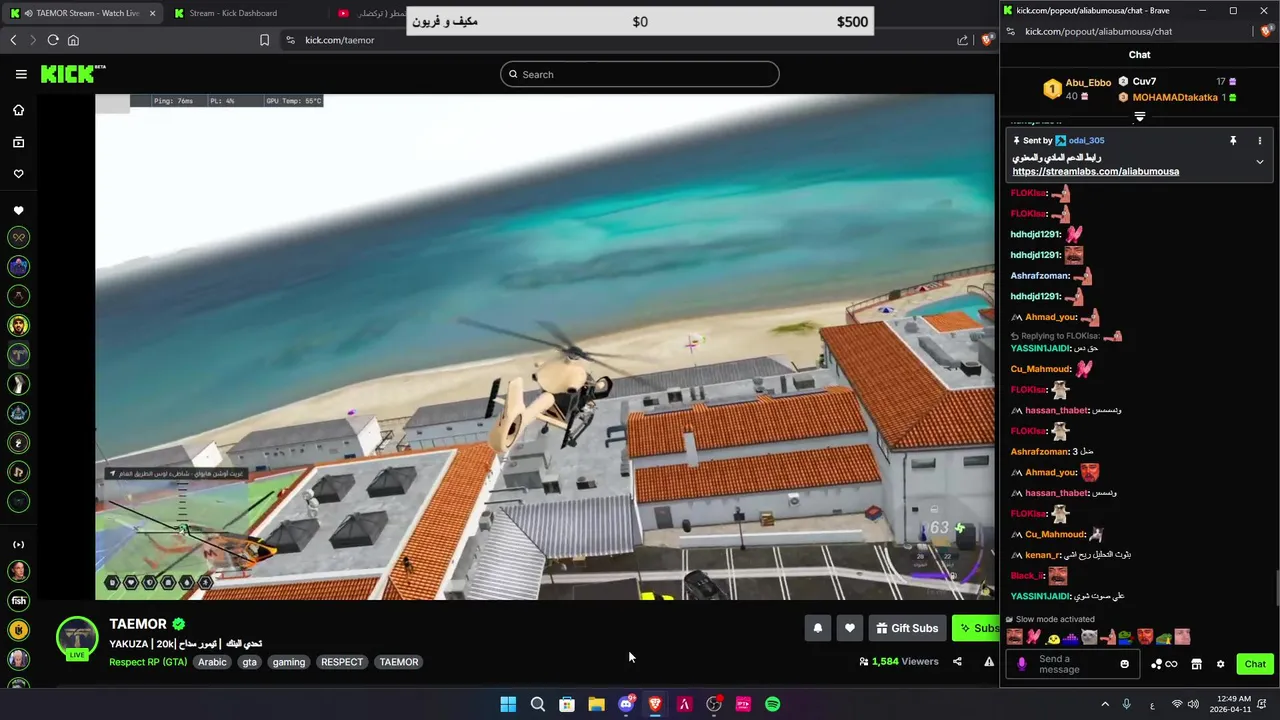Send message with green Chat button
The width and height of the screenshot is (1280, 720).
coord(1255,664)
